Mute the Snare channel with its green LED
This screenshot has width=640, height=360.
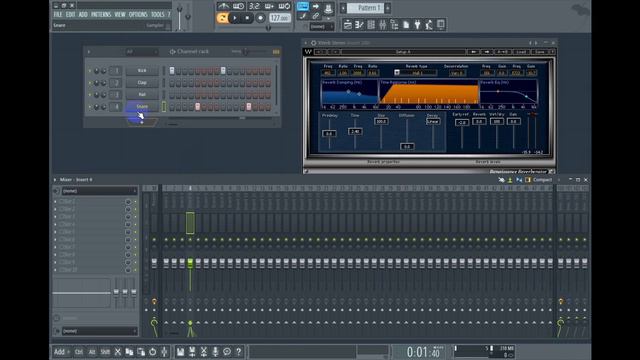(x=90, y=107)
